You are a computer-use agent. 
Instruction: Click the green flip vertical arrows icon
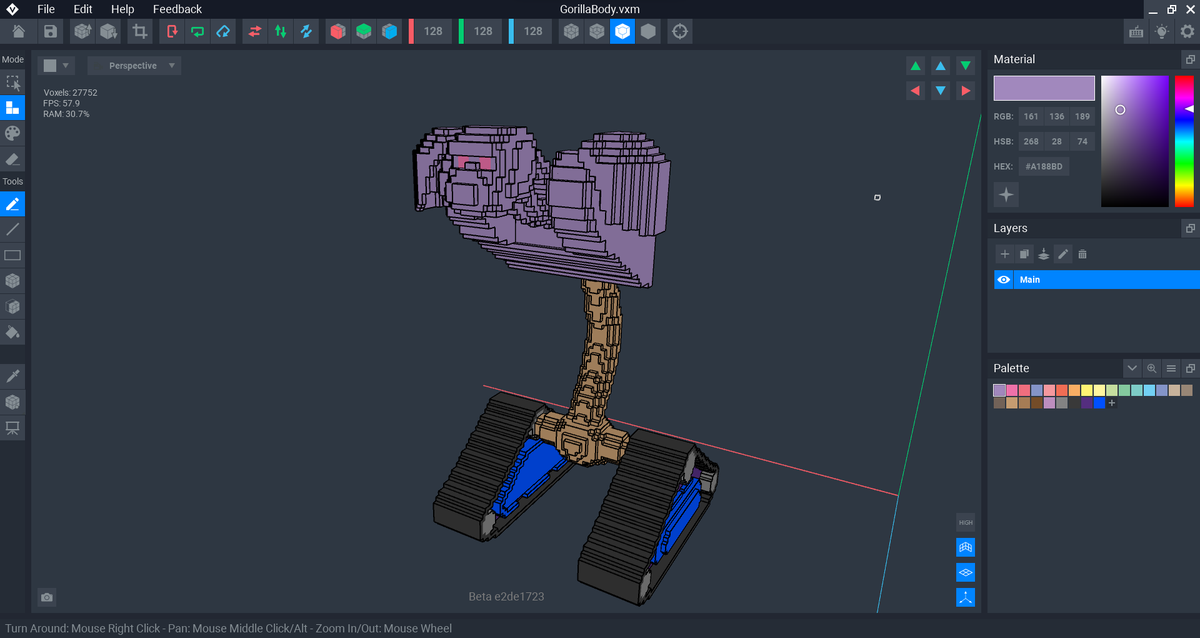pyautogui.click(x=281, y=31)
